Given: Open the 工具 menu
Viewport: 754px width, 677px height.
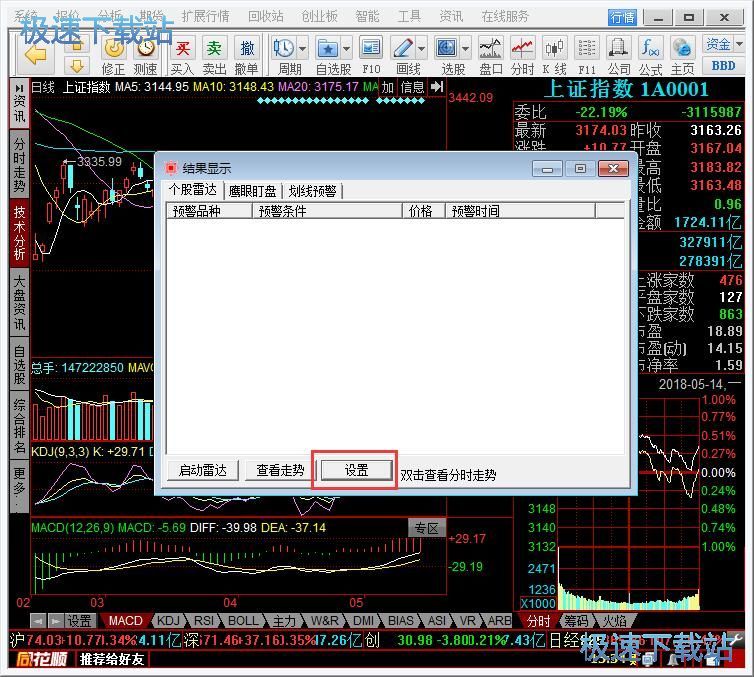Looking at the screenshot, I should [x=409, y=16].
